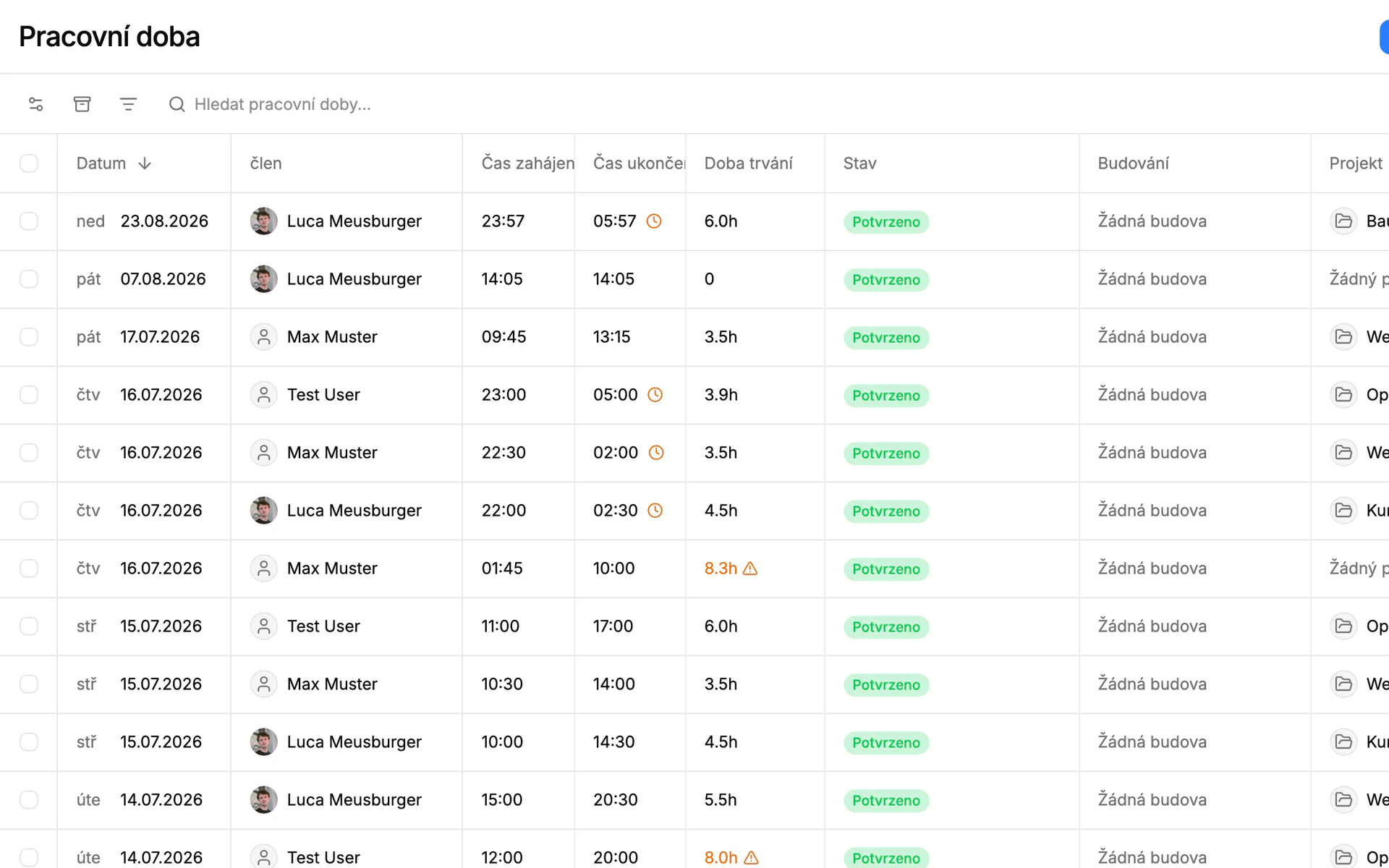Select the checkbox for row 23.08.2026
This screenshot has width=1389, height=868.
pyautogui.click(x=29, y=221)
